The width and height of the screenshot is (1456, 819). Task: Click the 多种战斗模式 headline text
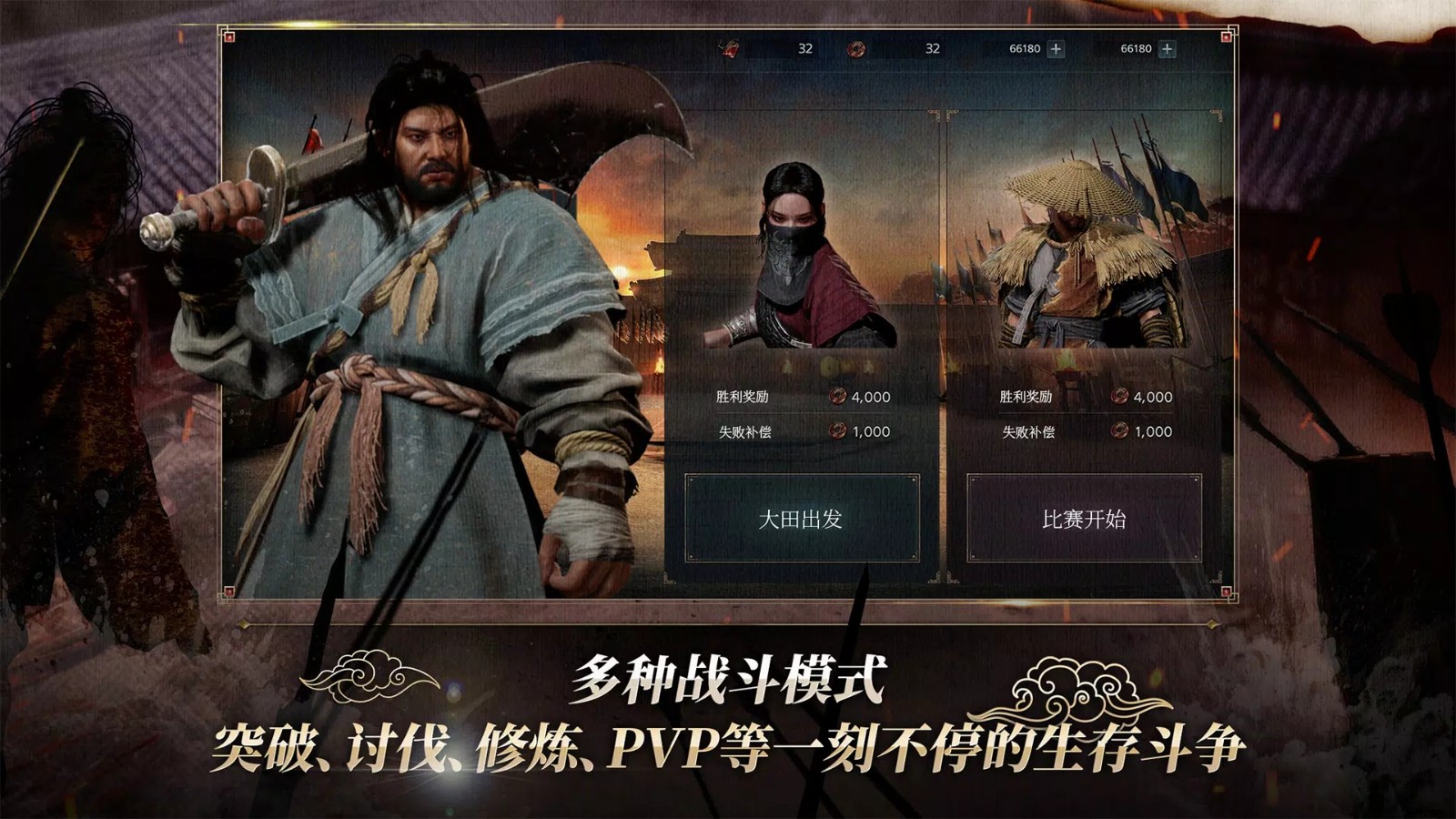tap(728, 680)
